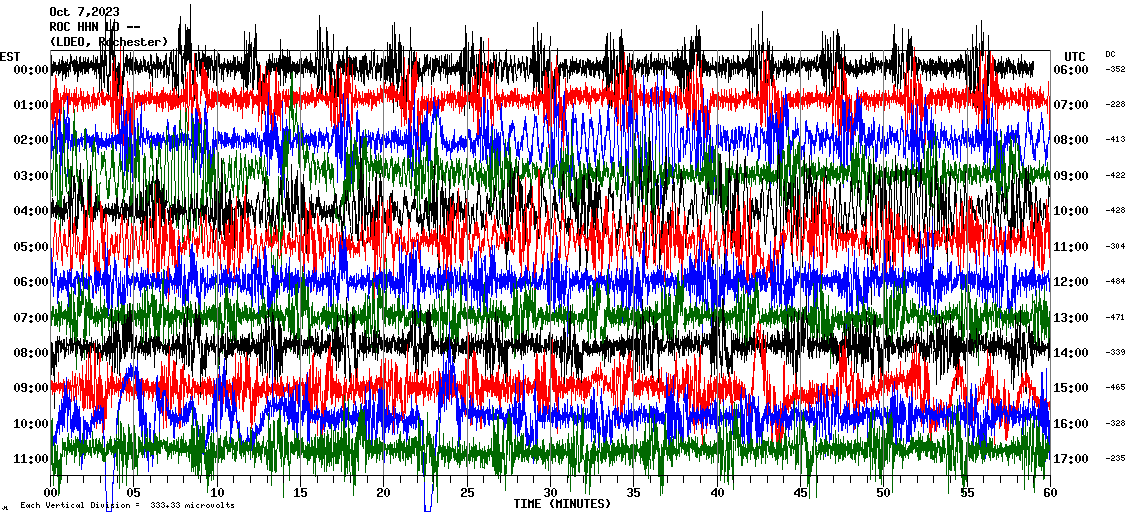Click the 14:00 UTC row label
Image resolution: width=1130 pixels, height=519 pixels.
[x=1071, y=353]
